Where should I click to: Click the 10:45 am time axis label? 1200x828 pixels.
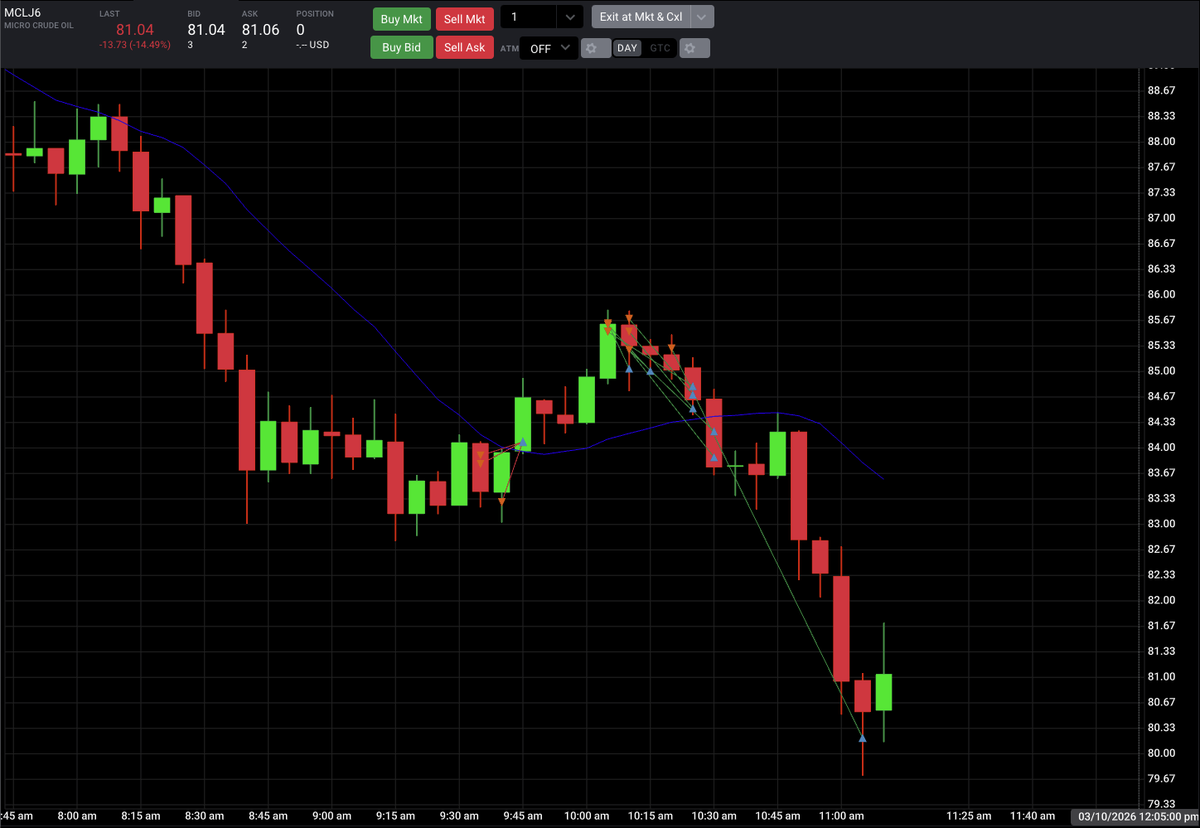pos(778,816)
